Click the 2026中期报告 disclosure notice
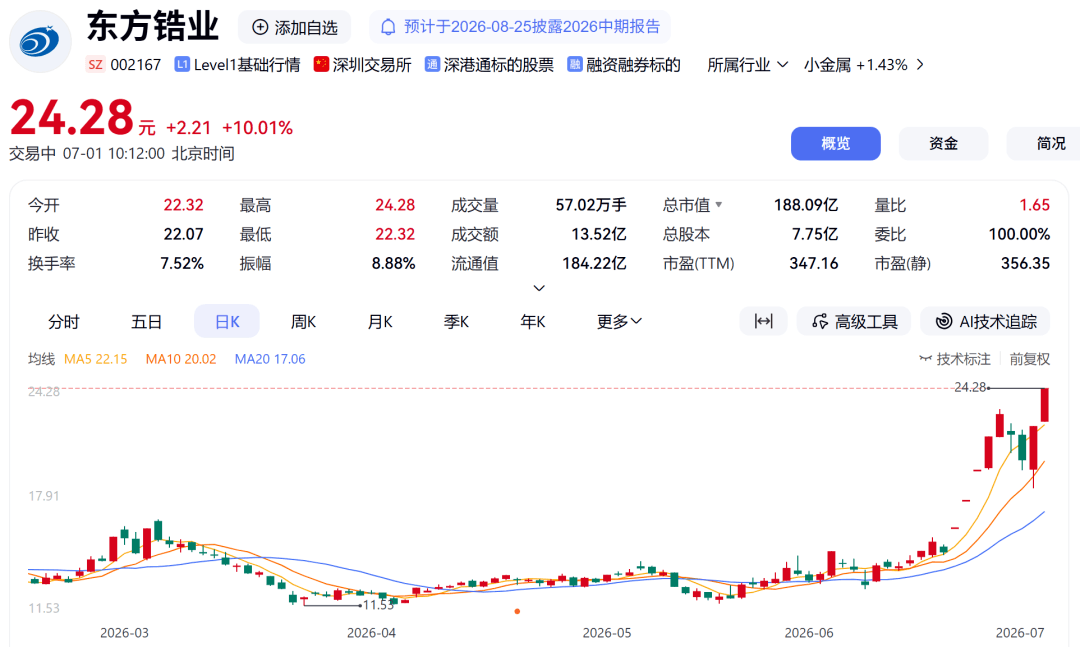 coord(520,27)
